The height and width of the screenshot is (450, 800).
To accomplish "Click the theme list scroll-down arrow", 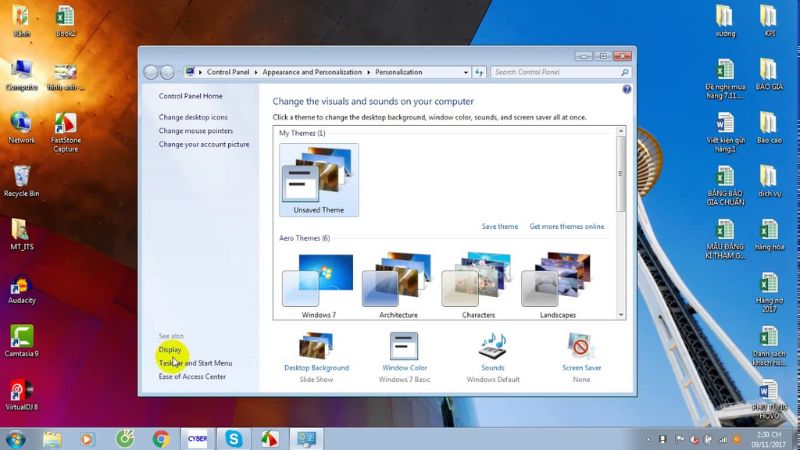I will pyautogui.click(x=621, y=315).
